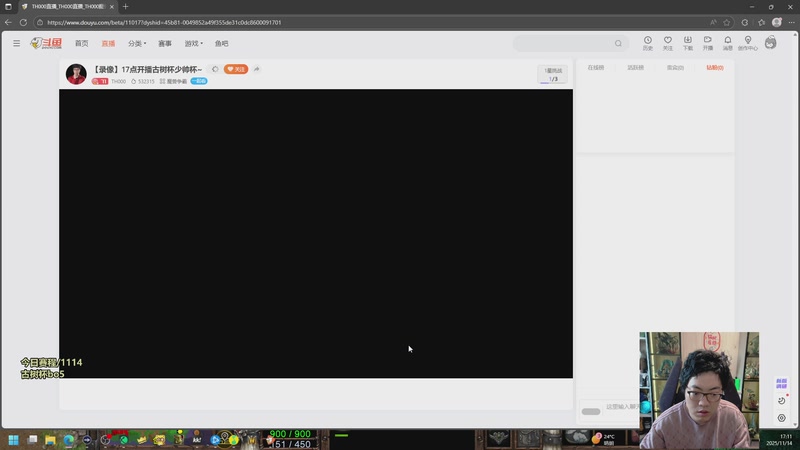This screenshot has height=450, width=800.
Task: Close the TH000直播 browser tab
Action: (x=112, y=7)
